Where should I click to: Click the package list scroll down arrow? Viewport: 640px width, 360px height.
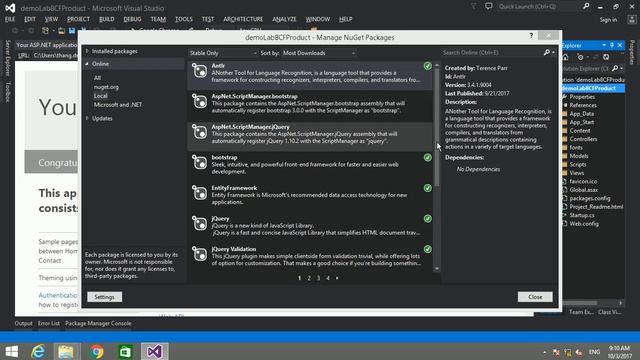click(437, 269)
